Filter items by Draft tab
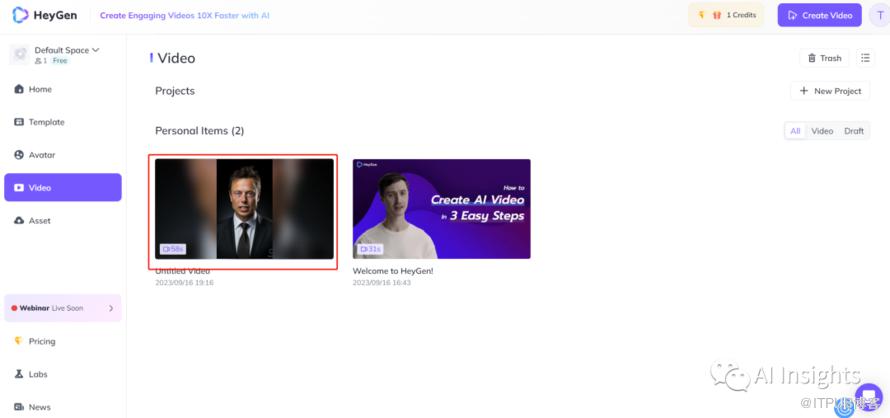The width and height of the screenshot is (890, 418). 854,131
